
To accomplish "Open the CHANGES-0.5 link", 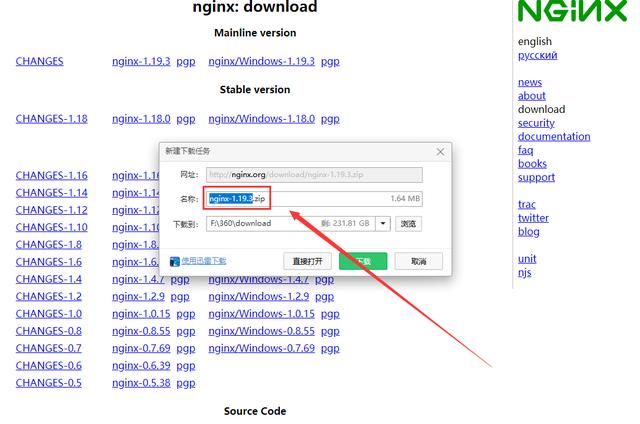I will point(49,383).
